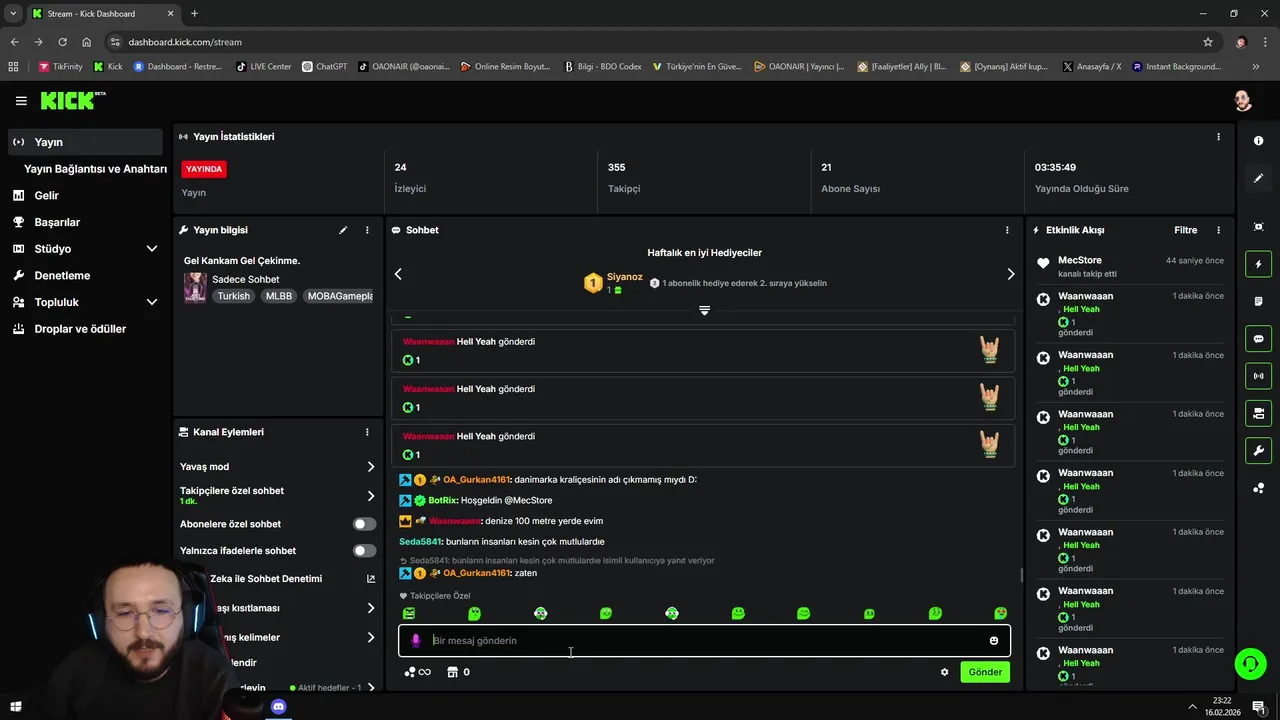1280x720 pixels.
Task: Toggle Abonelere özel sohbet switch
Action: pos(364,524)
